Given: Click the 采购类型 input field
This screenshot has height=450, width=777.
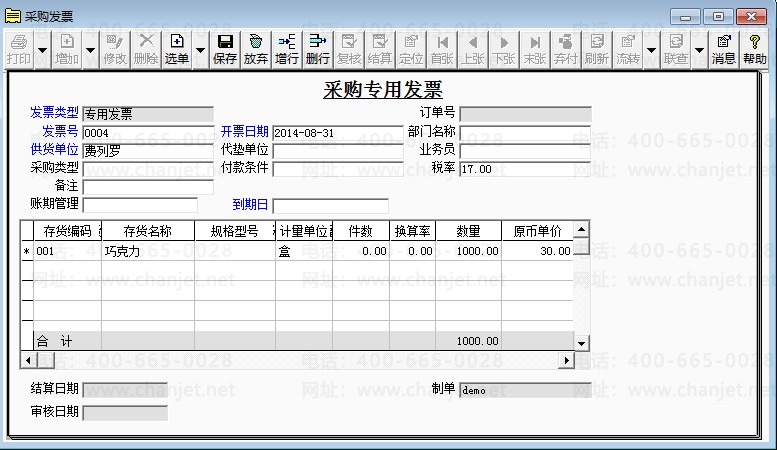Looking at the screenshot, I should pos(148,169).
